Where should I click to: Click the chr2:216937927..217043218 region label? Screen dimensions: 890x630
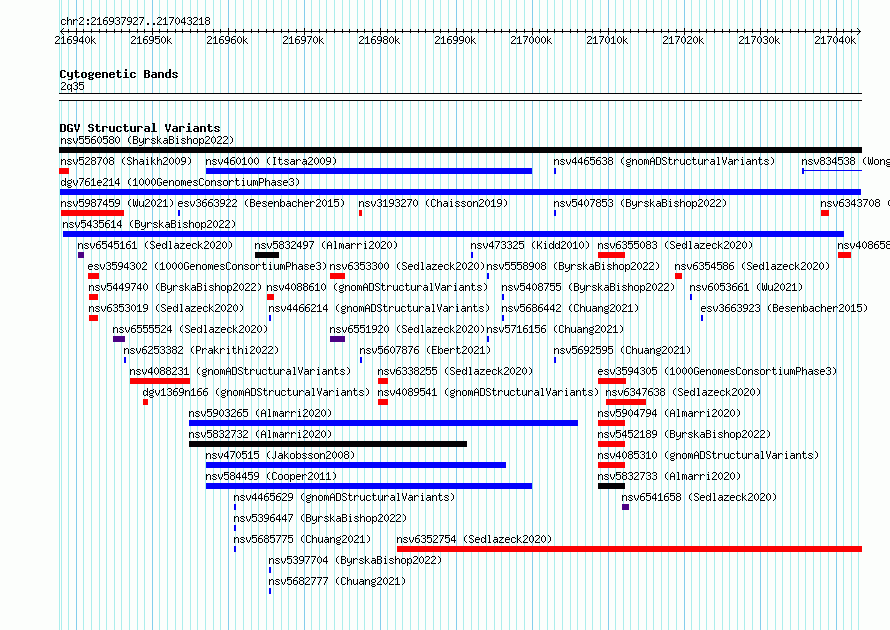click(135, 21)
